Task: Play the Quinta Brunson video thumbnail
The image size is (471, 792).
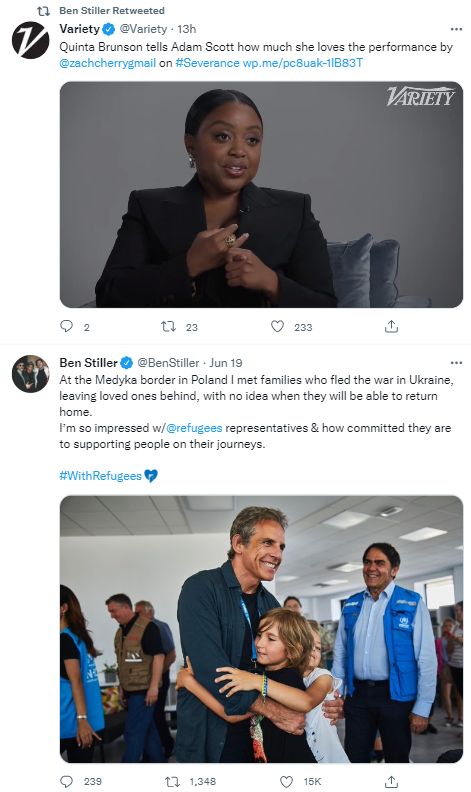Action: tap(261, 194)
